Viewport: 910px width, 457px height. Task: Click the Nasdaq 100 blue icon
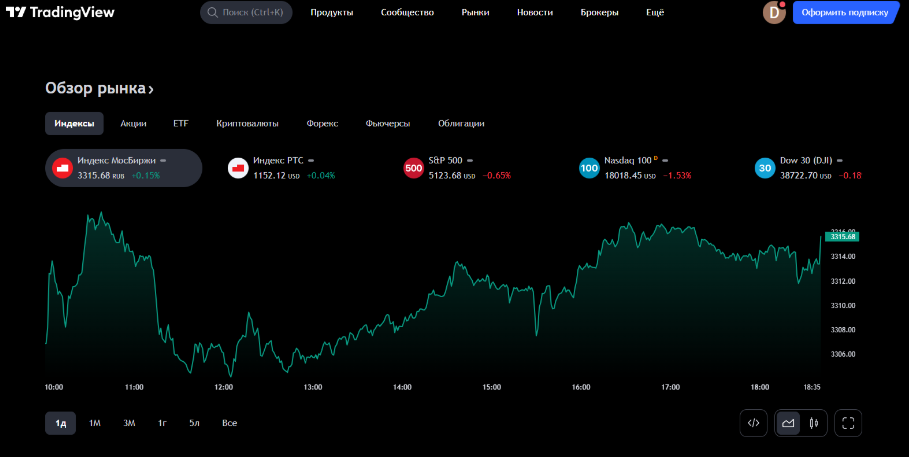coord(589,168)
